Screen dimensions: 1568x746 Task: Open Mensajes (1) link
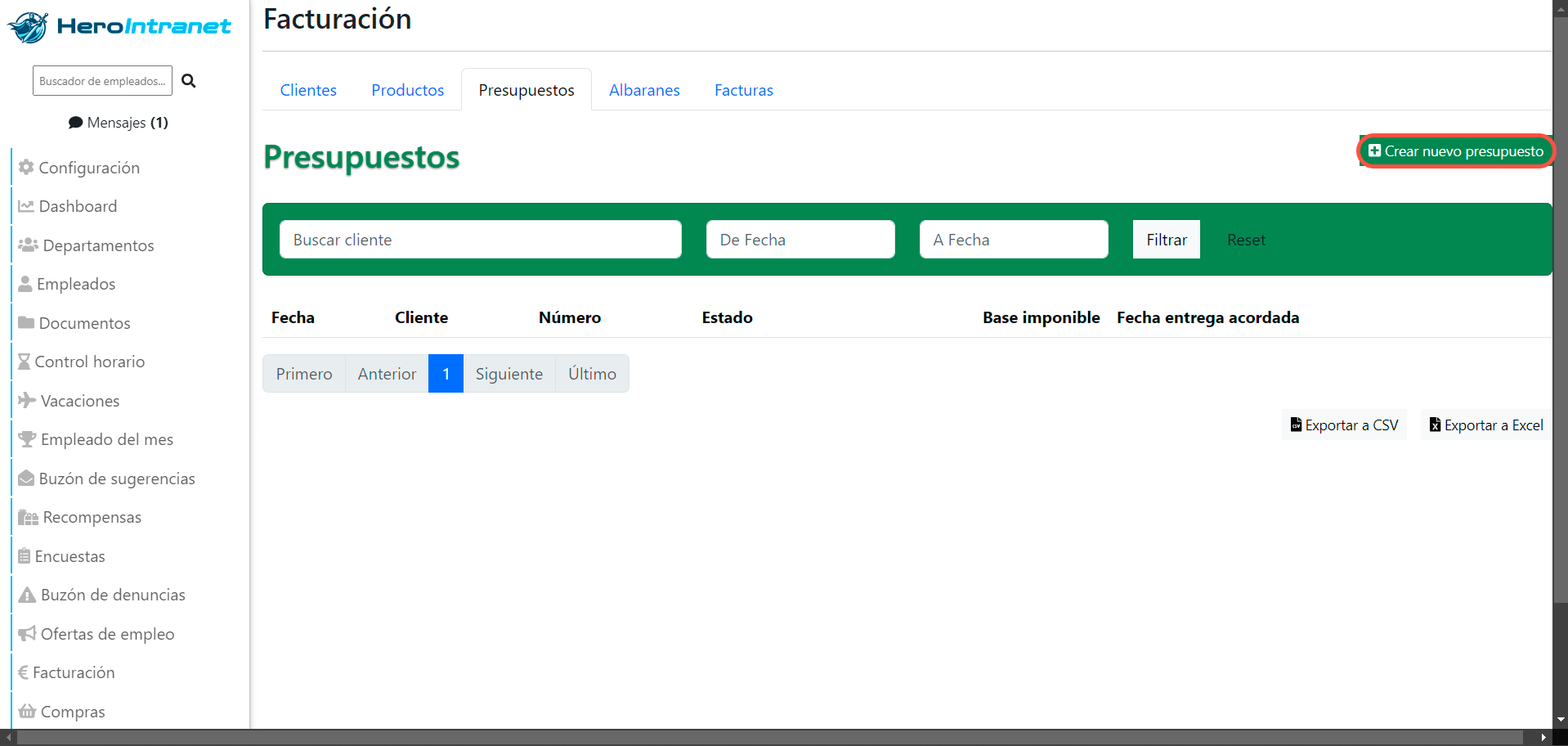pyautogui.click(x=119, y=123)
